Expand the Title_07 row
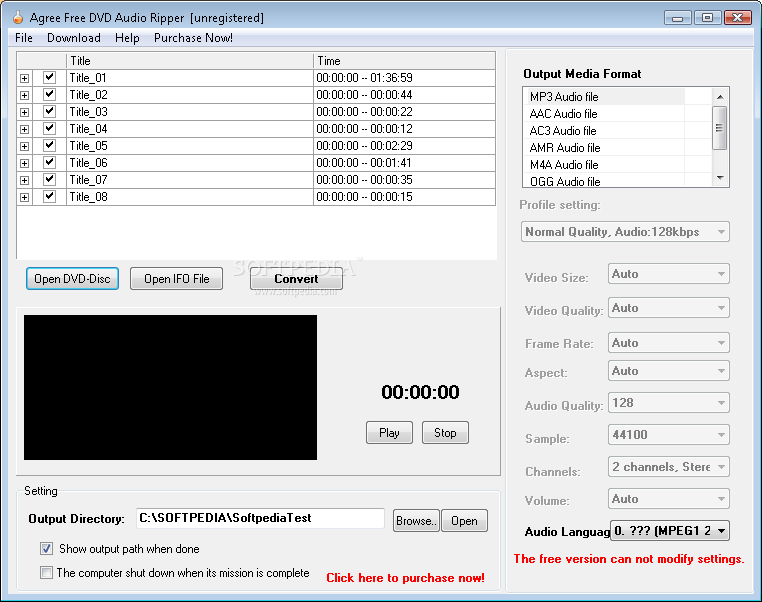762x602 pixels. click(24, 180)
